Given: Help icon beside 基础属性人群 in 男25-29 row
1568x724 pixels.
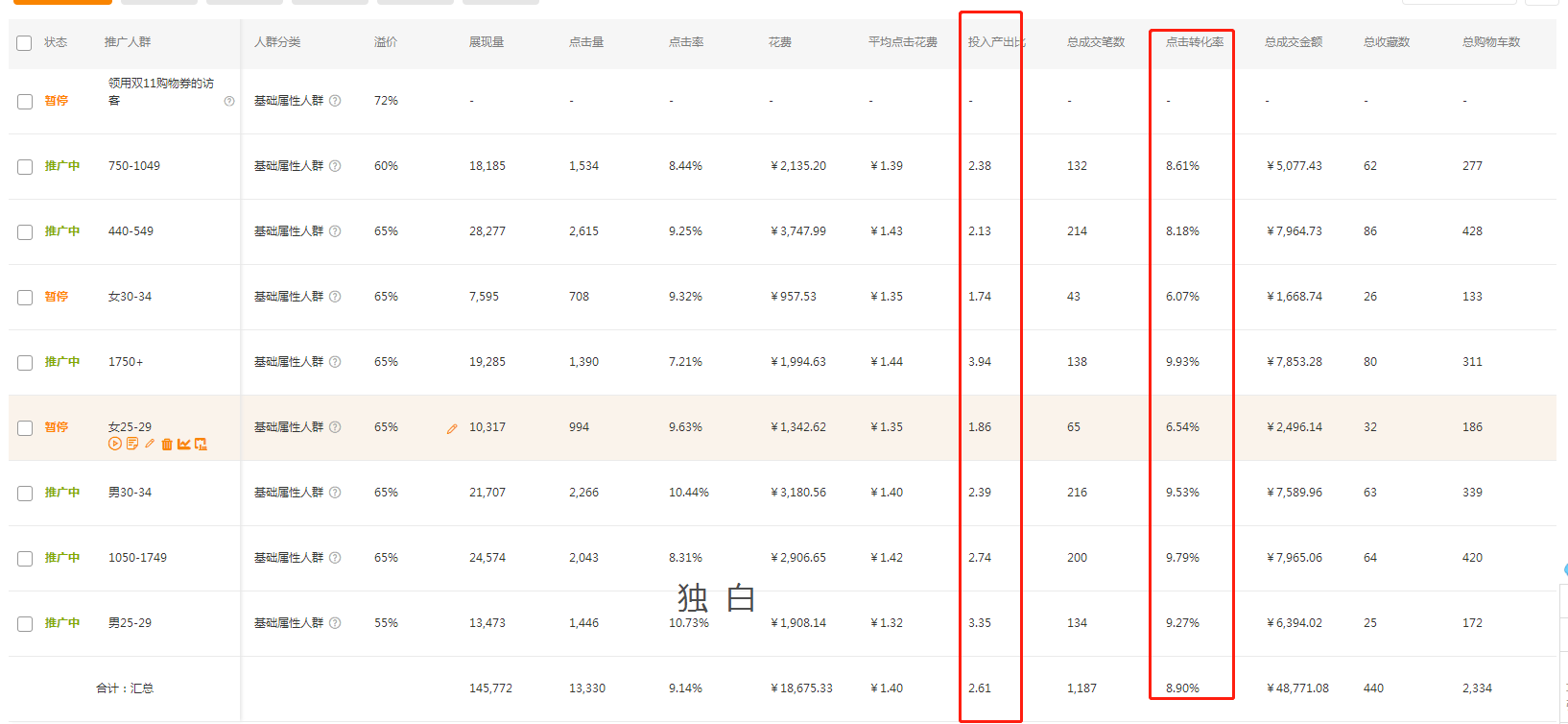Looking at the screenshot, I should pos(335,623).
